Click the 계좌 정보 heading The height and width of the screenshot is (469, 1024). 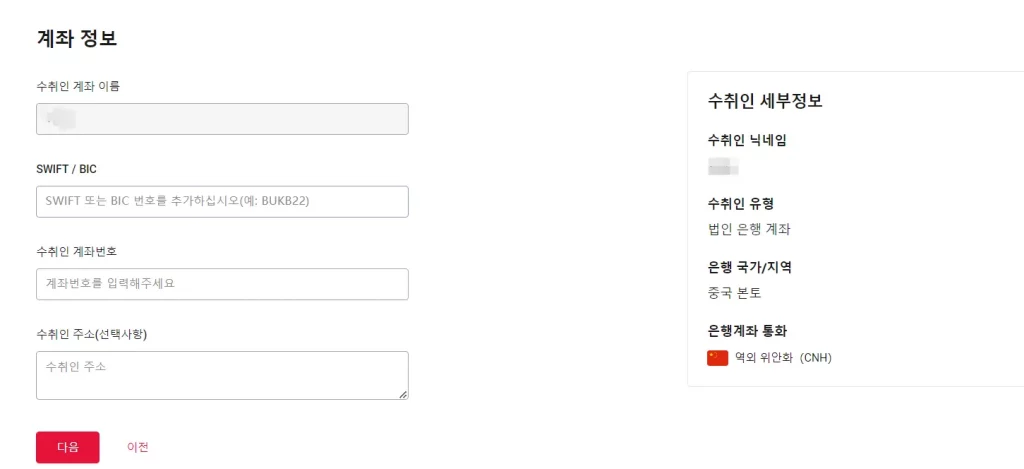pos(77,38)
